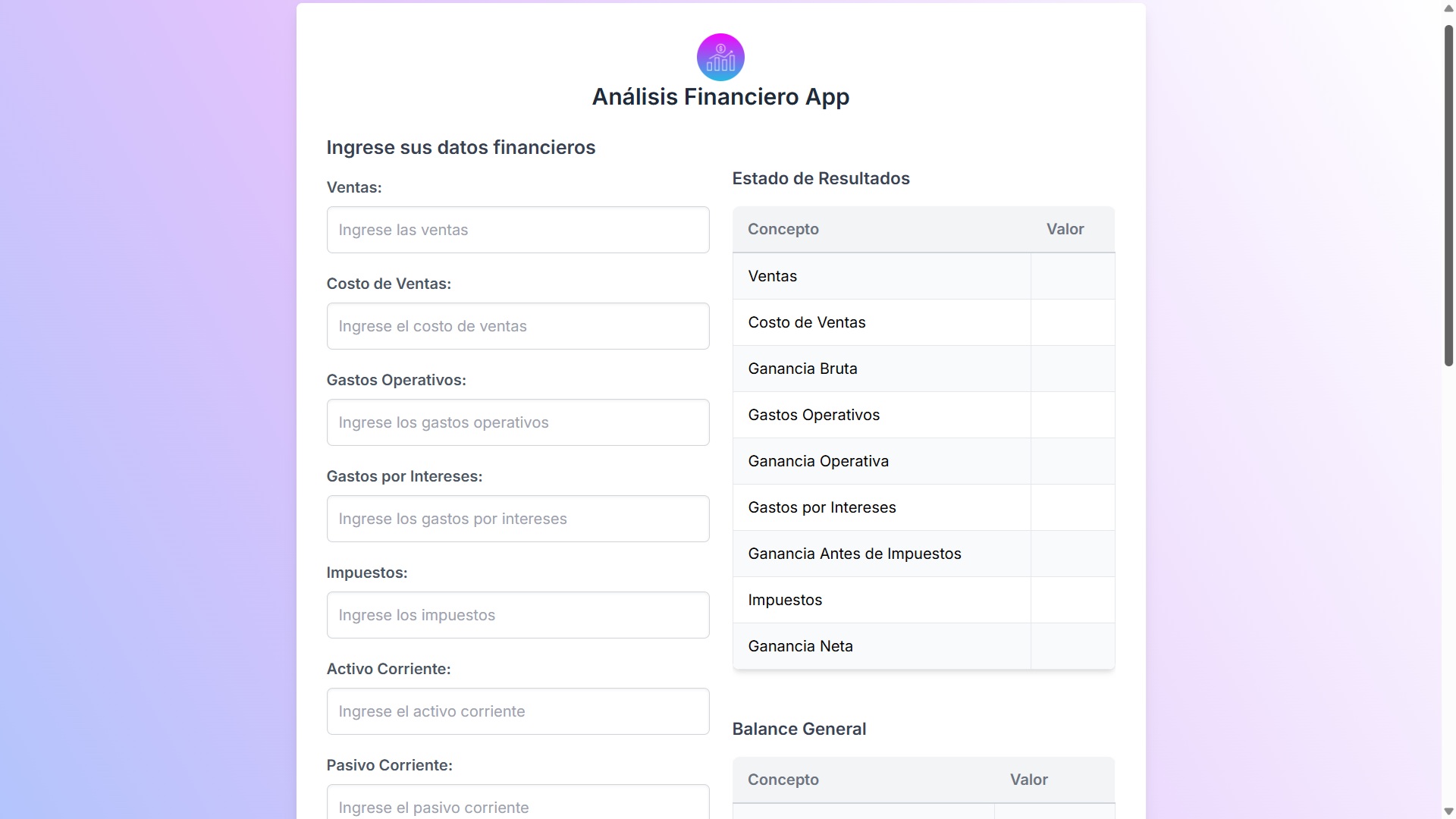Image resolution: width=1456 pixels, height=819 pixels.
Task: Select the Gastos Operativos input field
Action: (518, 422)
